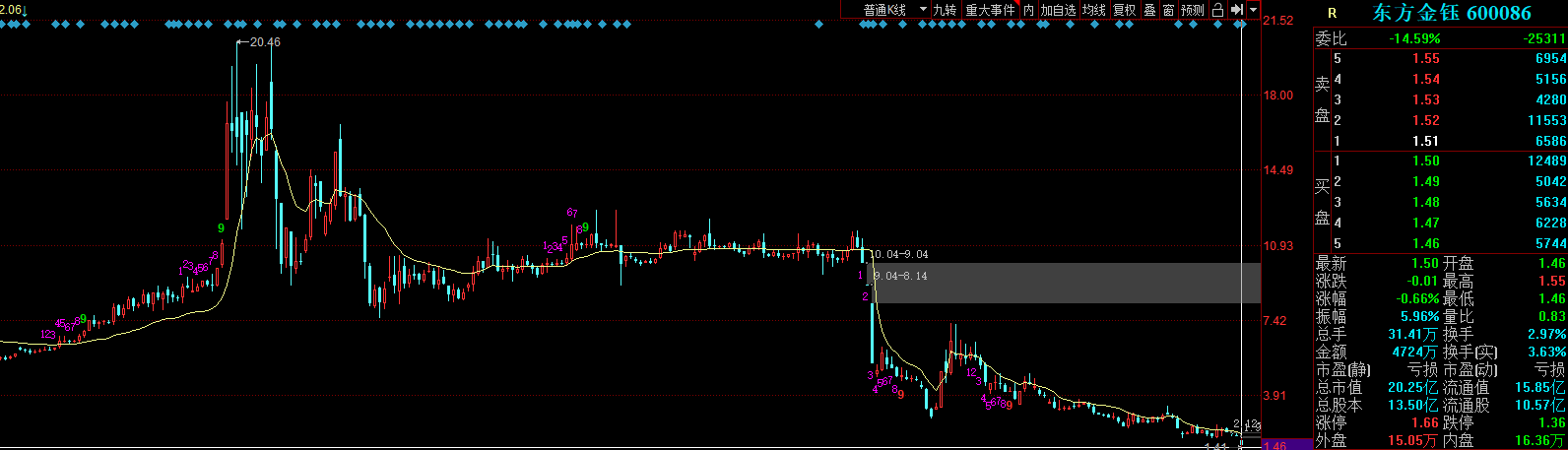Click the purple 1.46 axis price tag
This screenshot has width=1568, height=450.
[x=1287, y=445]
